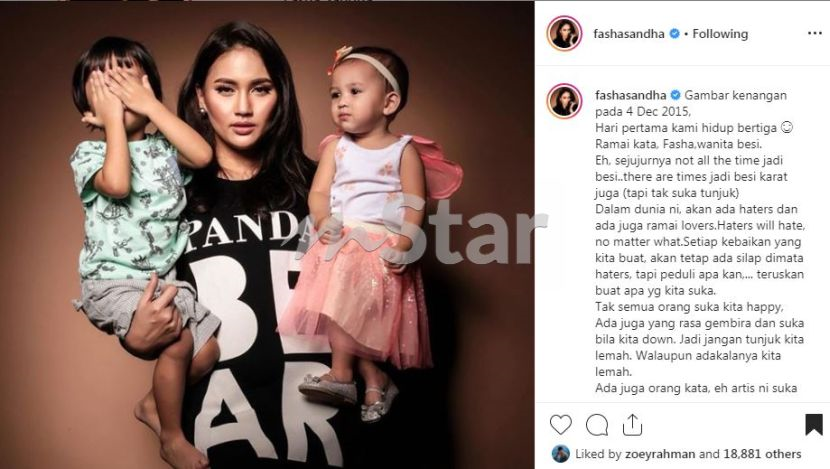Image resolution: width=830 pixels, height=469 pixels.
Task: Click the verified badge in the header
Action: click(x=674, y=33)
